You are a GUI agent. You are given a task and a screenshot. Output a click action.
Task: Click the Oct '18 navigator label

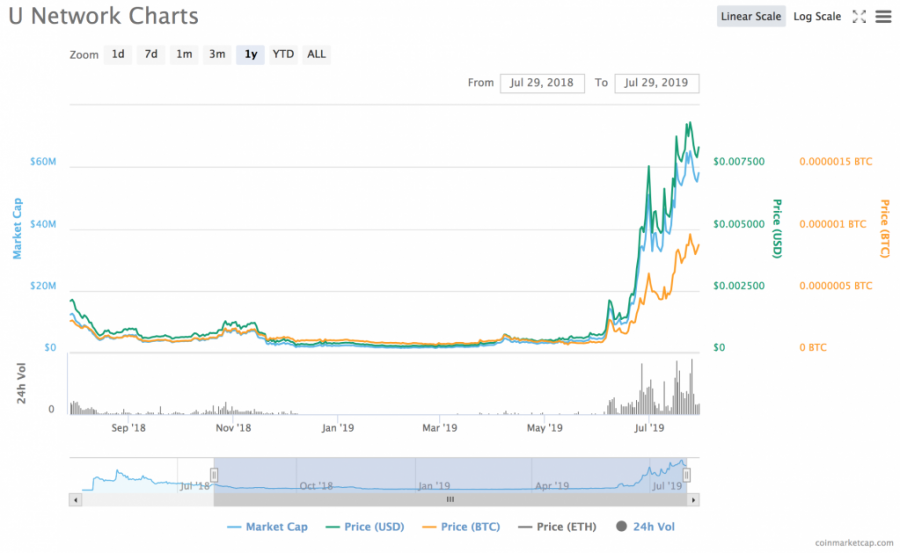tap(316, 486)
